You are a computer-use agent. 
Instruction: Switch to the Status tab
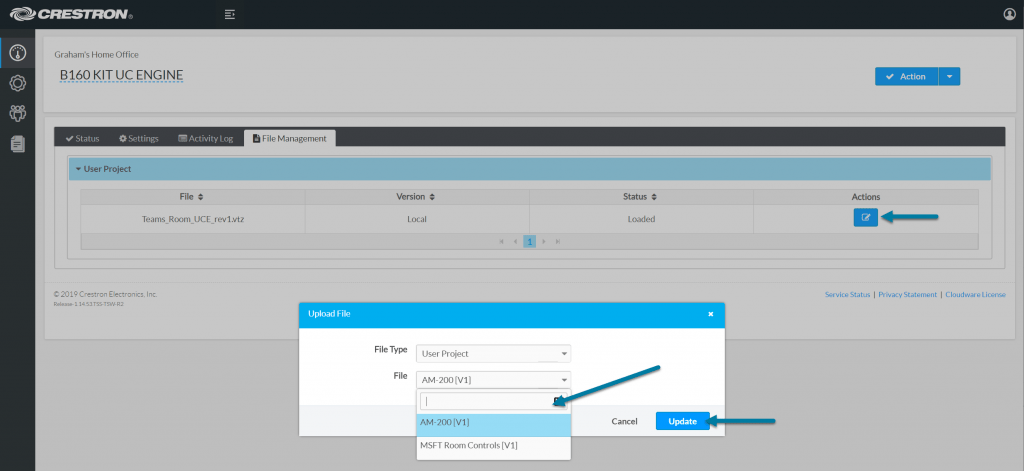(x=82, y=138)
